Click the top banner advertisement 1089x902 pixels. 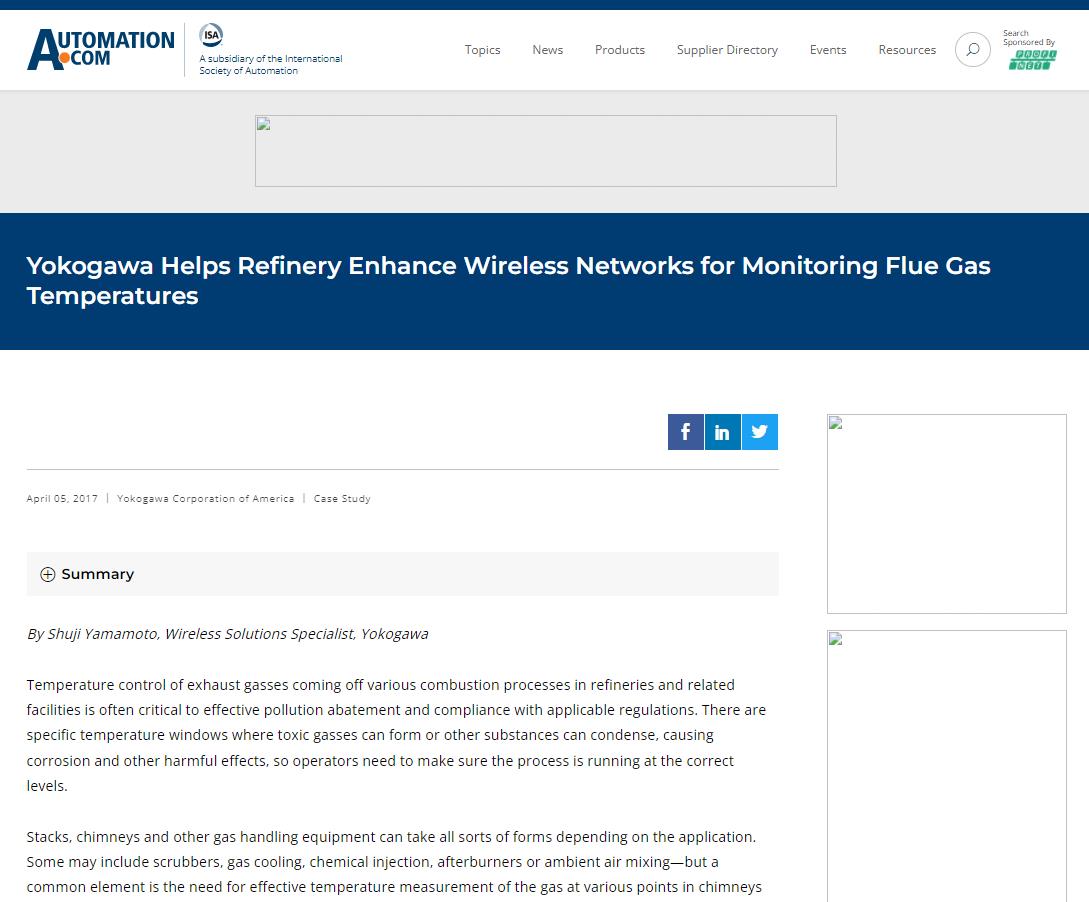coord(546,151)
